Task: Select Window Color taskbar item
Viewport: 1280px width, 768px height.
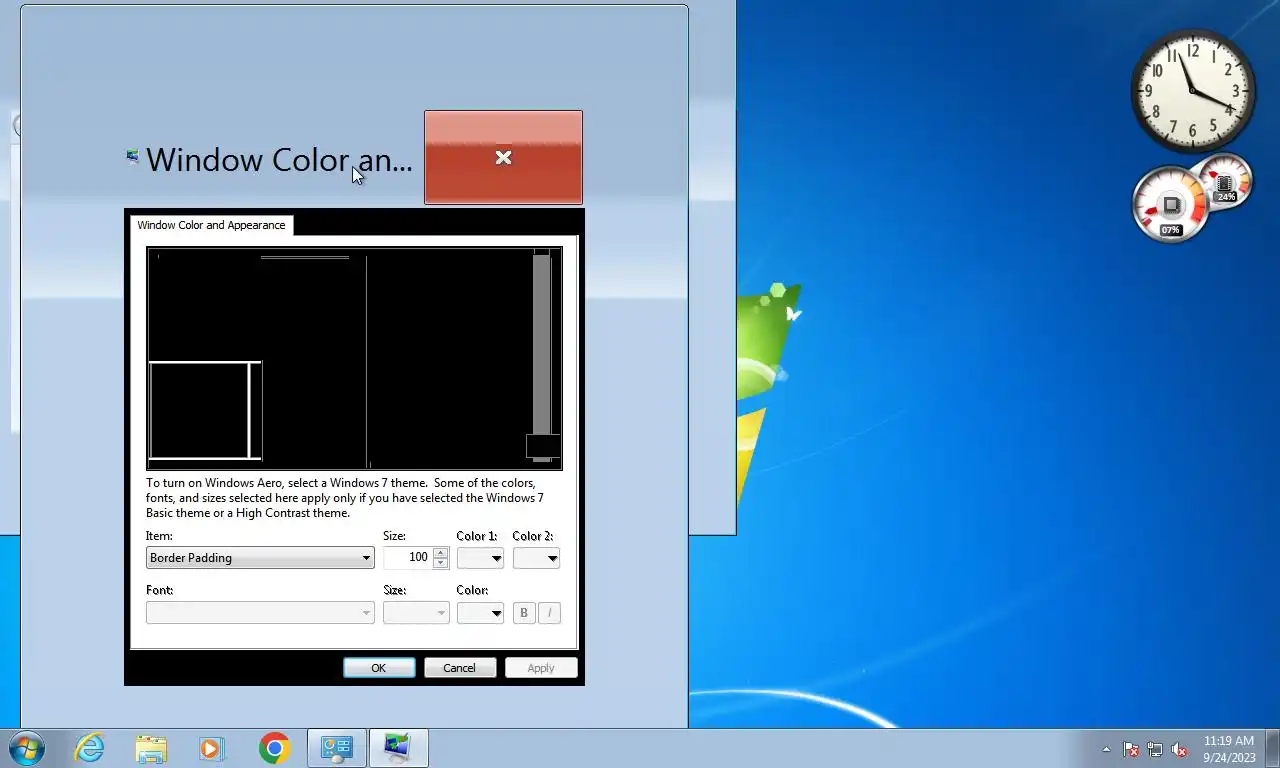Action: [x=398, y=748]
